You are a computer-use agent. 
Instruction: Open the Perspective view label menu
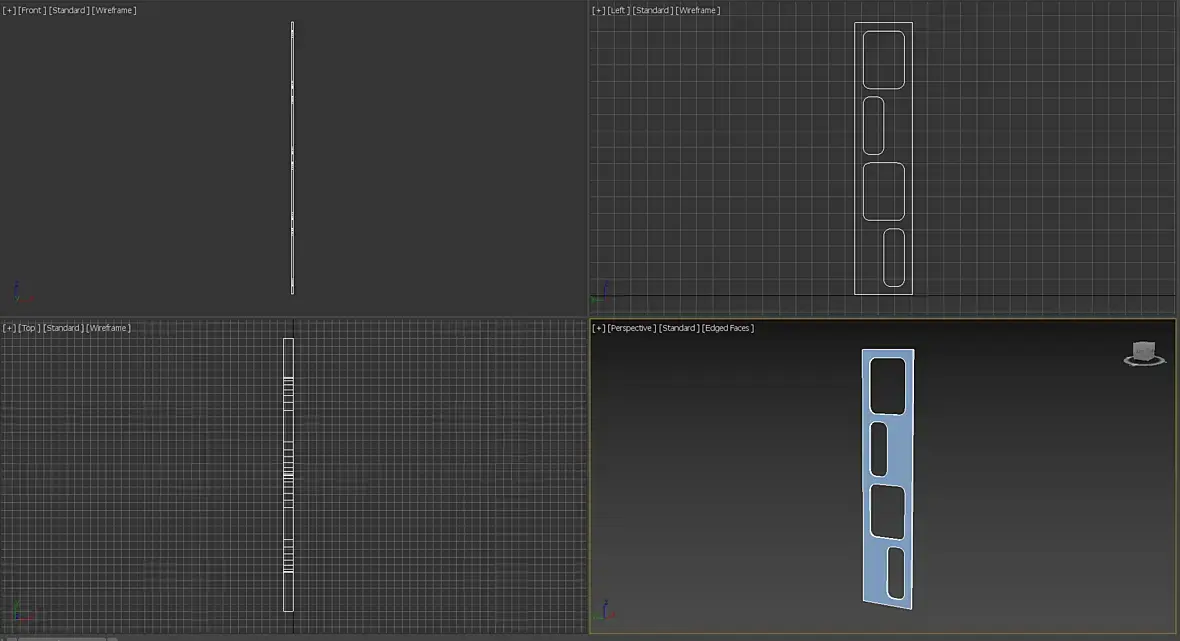pyautogui.click(x=632, y=328)
